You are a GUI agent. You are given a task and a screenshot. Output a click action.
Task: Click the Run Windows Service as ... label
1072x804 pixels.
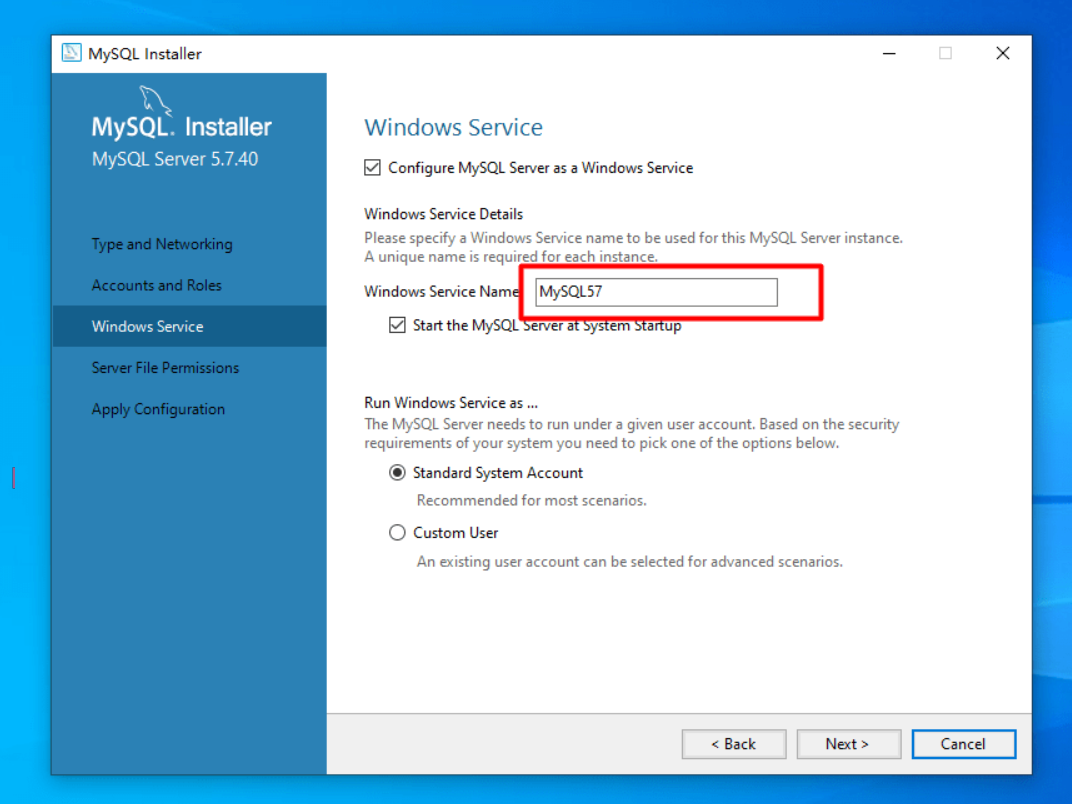coord(451,403)
